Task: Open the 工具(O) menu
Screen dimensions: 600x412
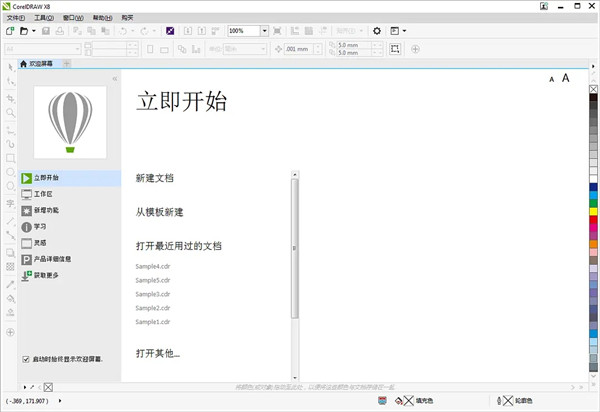Action: click(44, 18)
